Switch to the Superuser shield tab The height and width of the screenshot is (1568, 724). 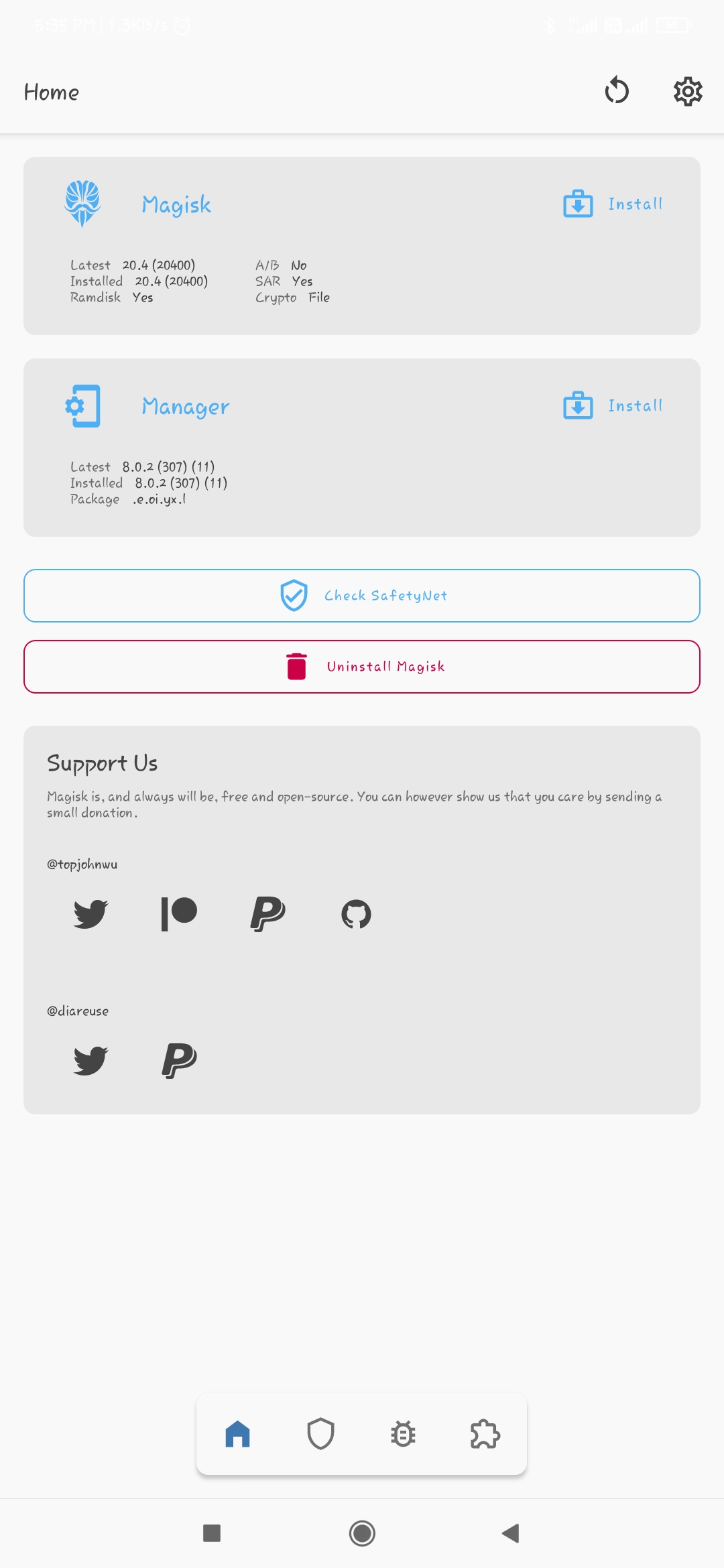coord(320,1434)
